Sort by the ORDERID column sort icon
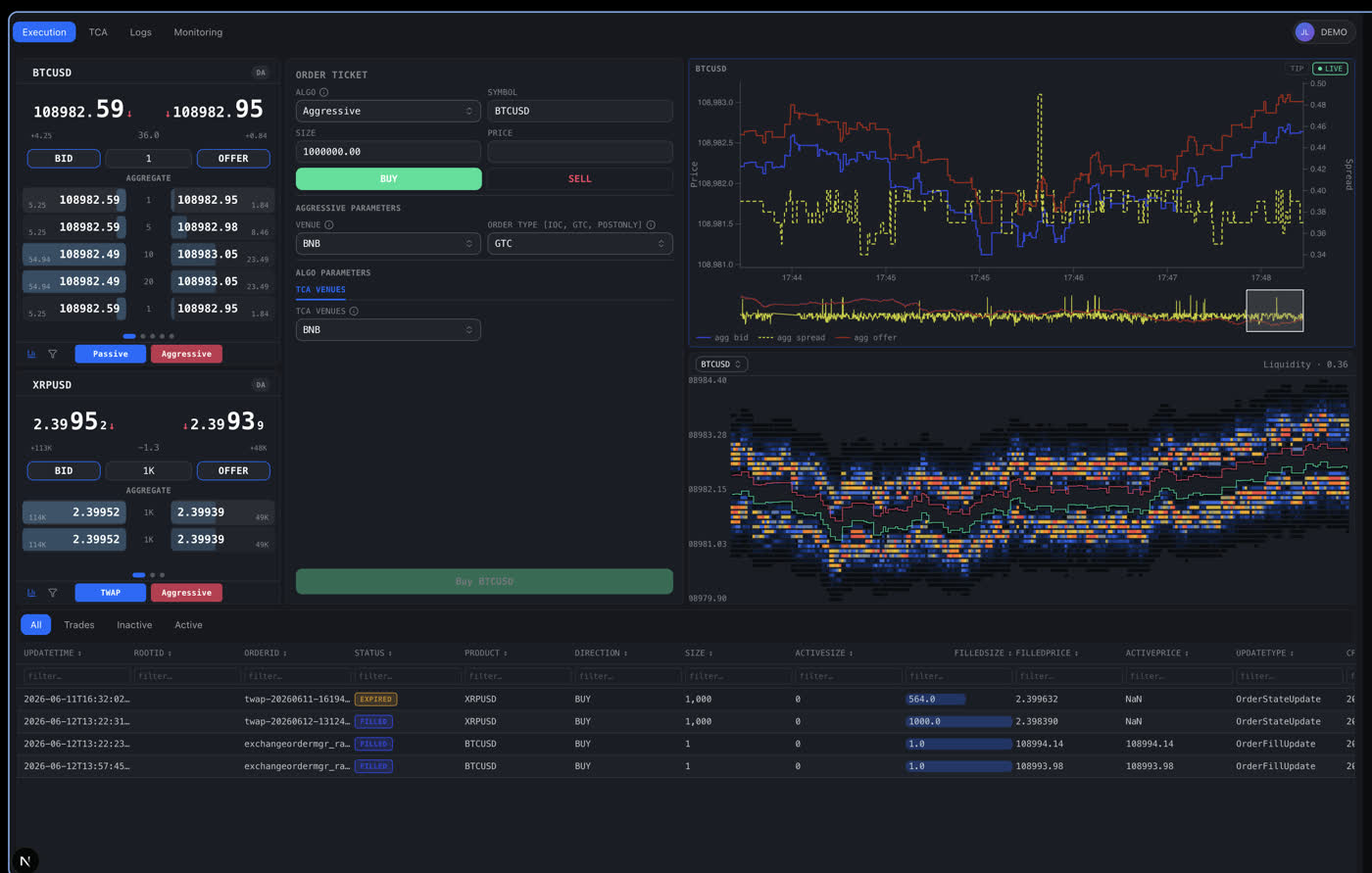Screen dimensions: 1372x873 pos(284,654)
